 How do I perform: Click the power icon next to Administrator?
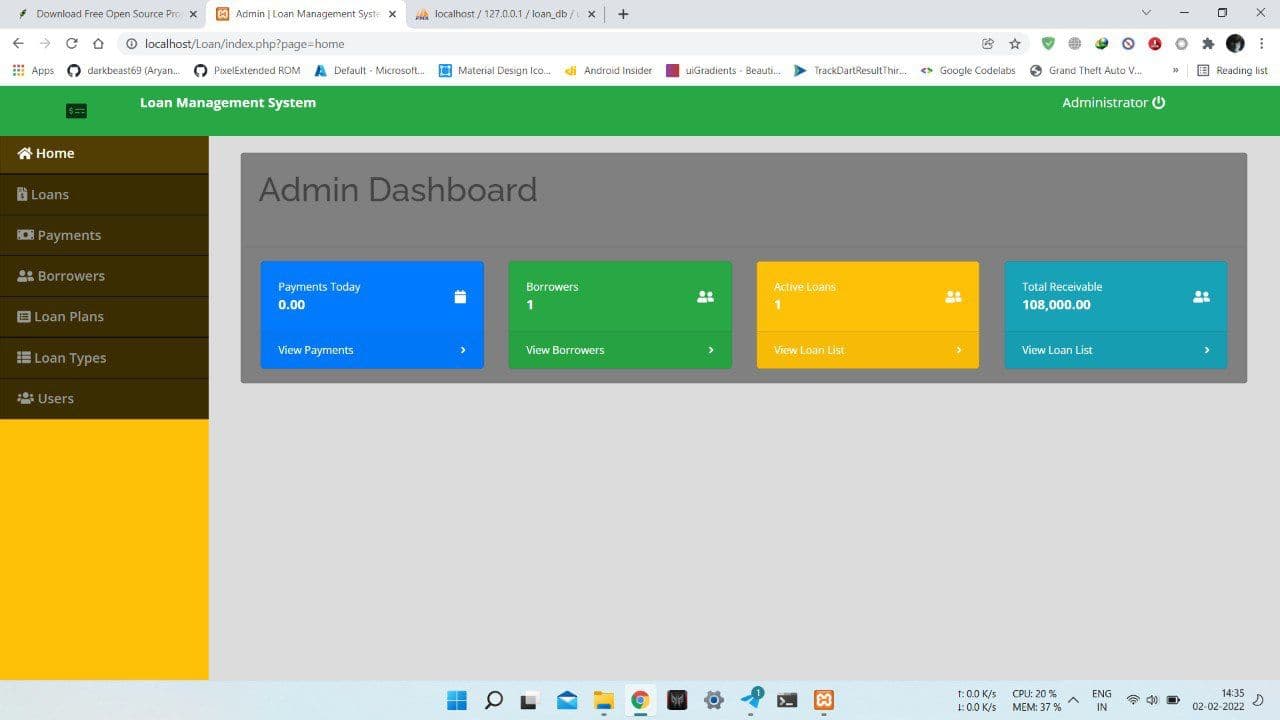click(1159, 103)
